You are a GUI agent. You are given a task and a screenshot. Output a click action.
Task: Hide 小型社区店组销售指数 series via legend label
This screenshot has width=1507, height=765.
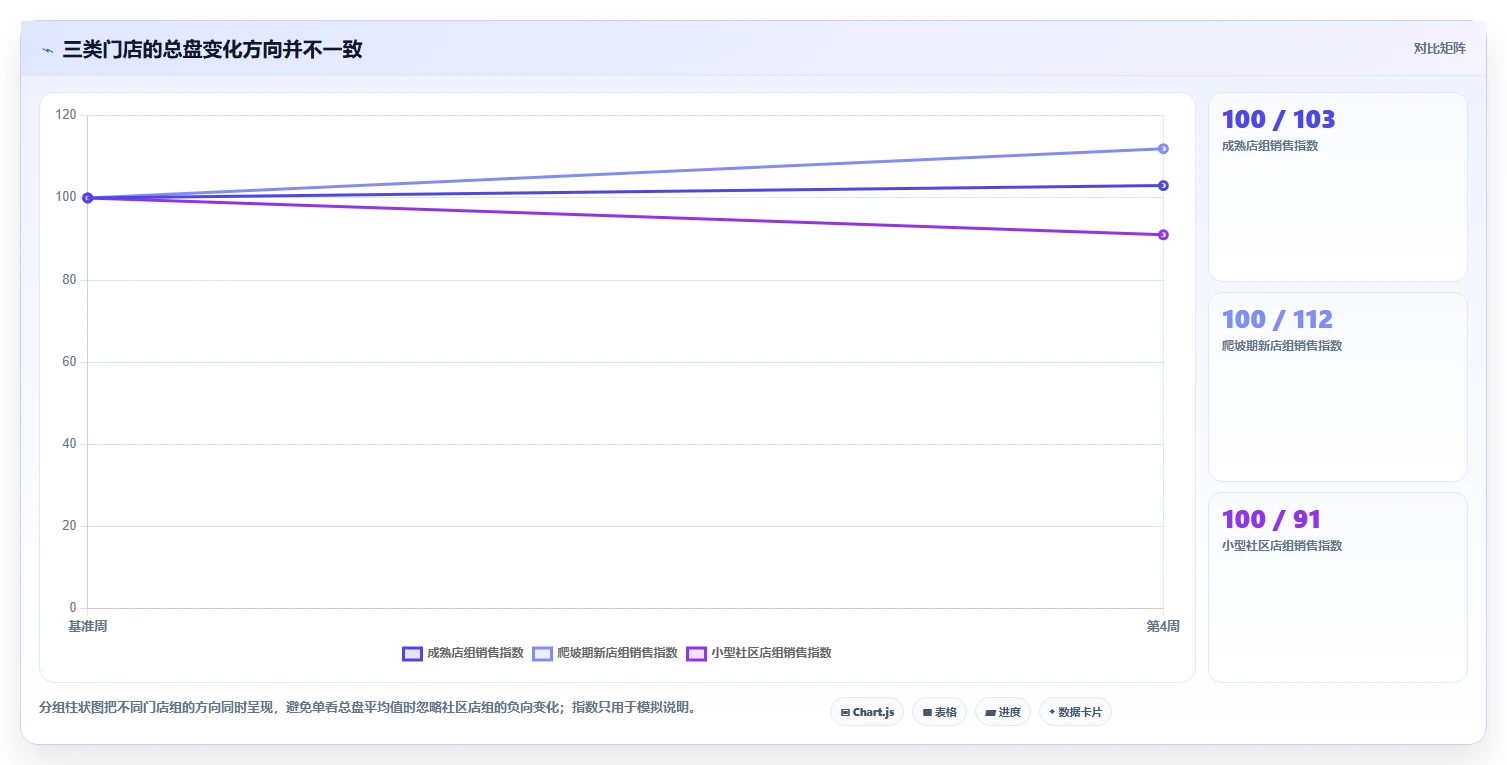pyautogui.click(x=771, y=653)
